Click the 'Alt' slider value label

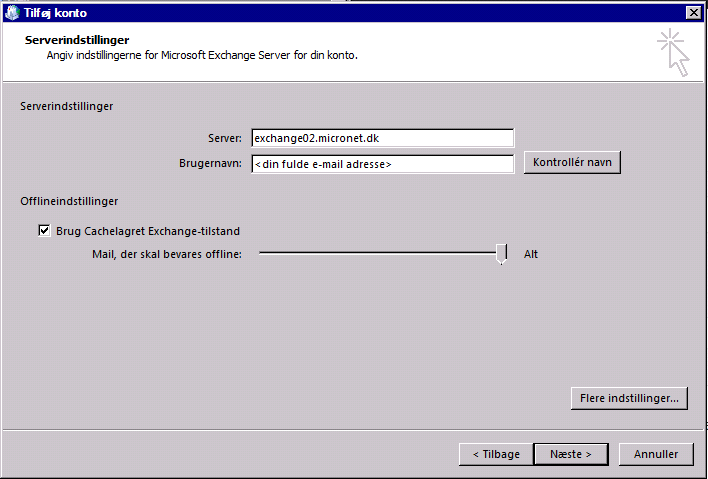pos(531,254)
